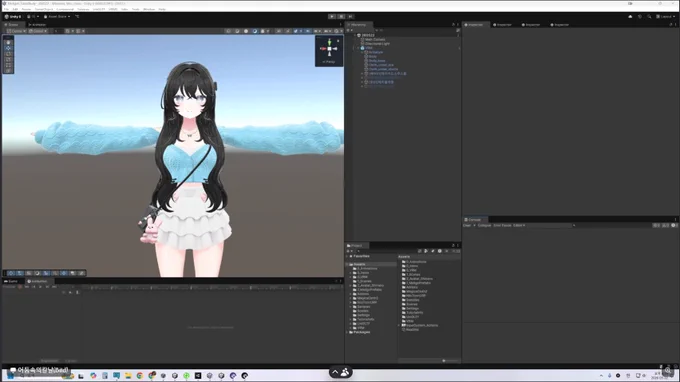
Task: Expand Favorites in Project panel
Action: click(x=347, y=256)
